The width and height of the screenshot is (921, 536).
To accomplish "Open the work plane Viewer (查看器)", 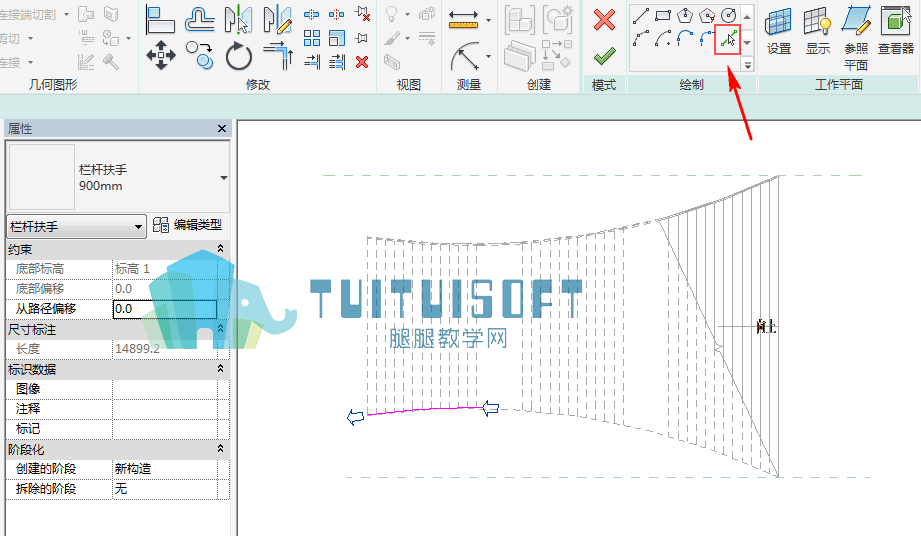I will 896,31.
